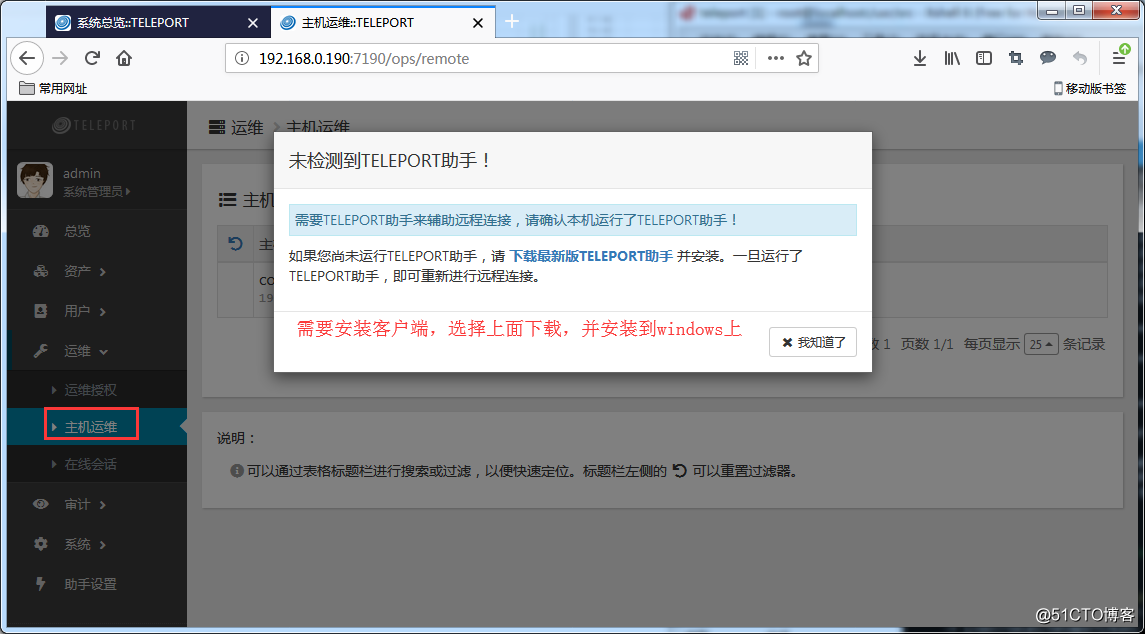Collapse the 运维 sidebar menu
The height and width of the screenshot is (634, 1145).
click(x=96, y=351)
